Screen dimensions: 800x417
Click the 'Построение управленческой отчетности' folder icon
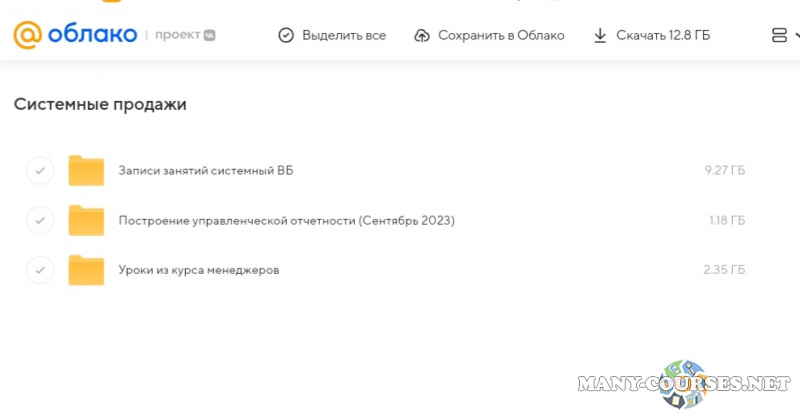(x=86, y=220)
